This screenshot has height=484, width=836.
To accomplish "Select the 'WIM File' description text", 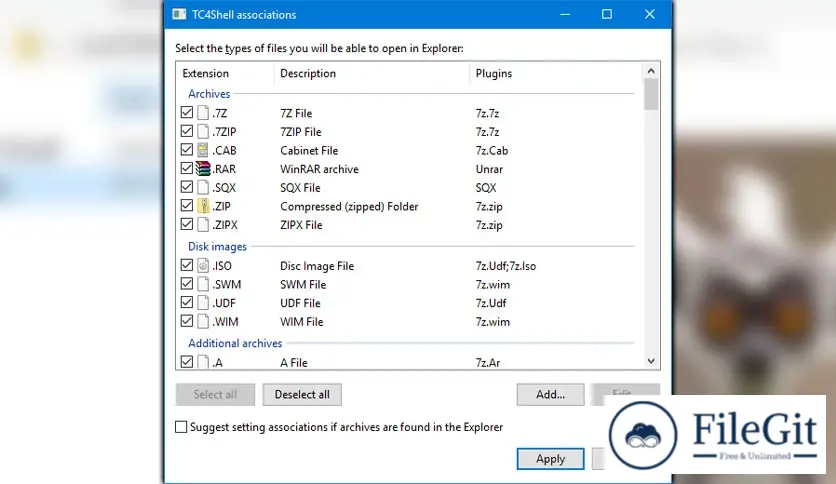I will [x=302, y=322].
